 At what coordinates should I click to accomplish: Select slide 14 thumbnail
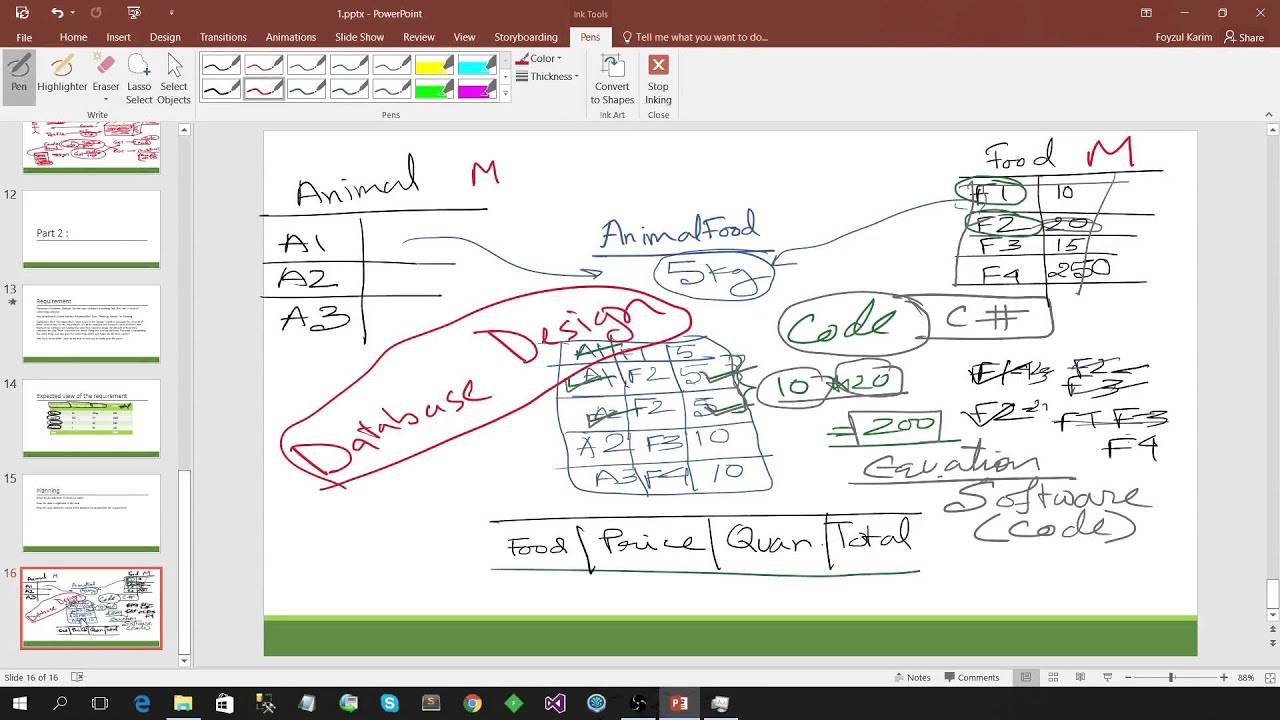coord(91,418)
